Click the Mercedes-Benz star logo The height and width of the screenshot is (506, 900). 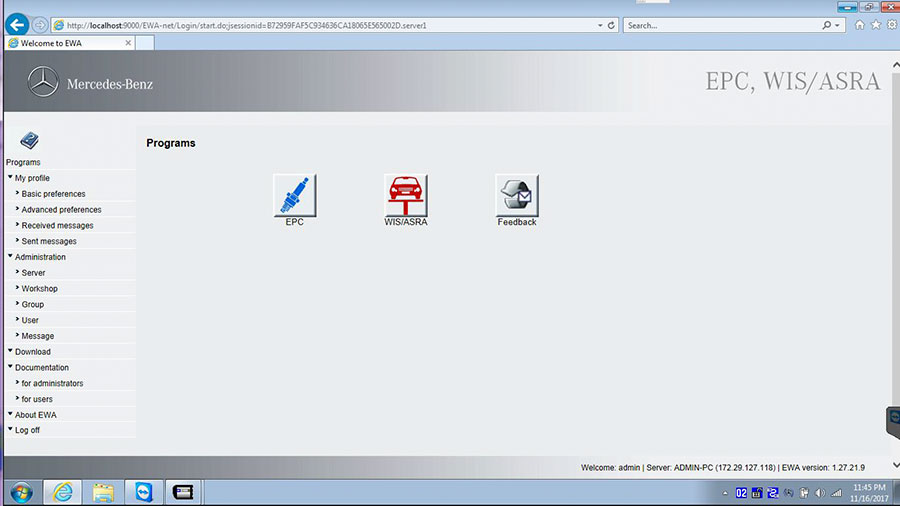click(43, 81)
